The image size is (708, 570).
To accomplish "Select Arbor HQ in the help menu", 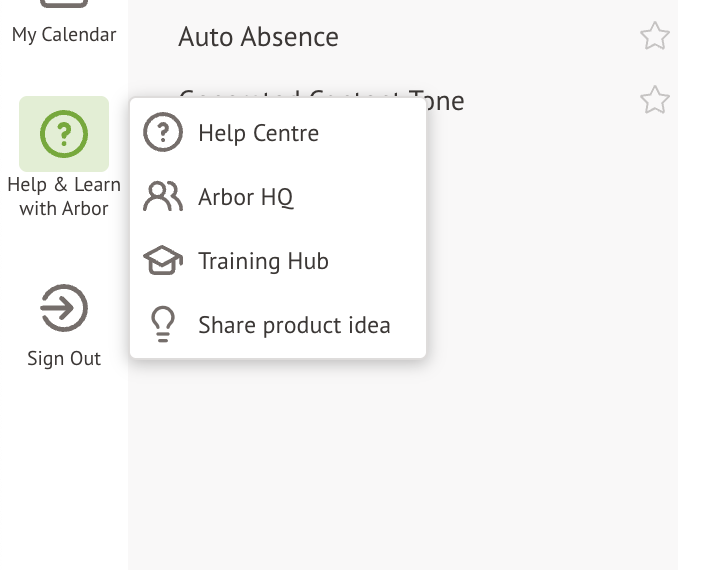I will (x=245, y=197).
